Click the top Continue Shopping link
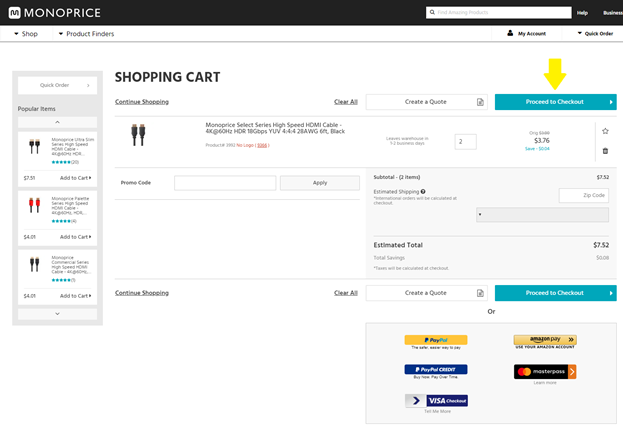 [142, 102]
